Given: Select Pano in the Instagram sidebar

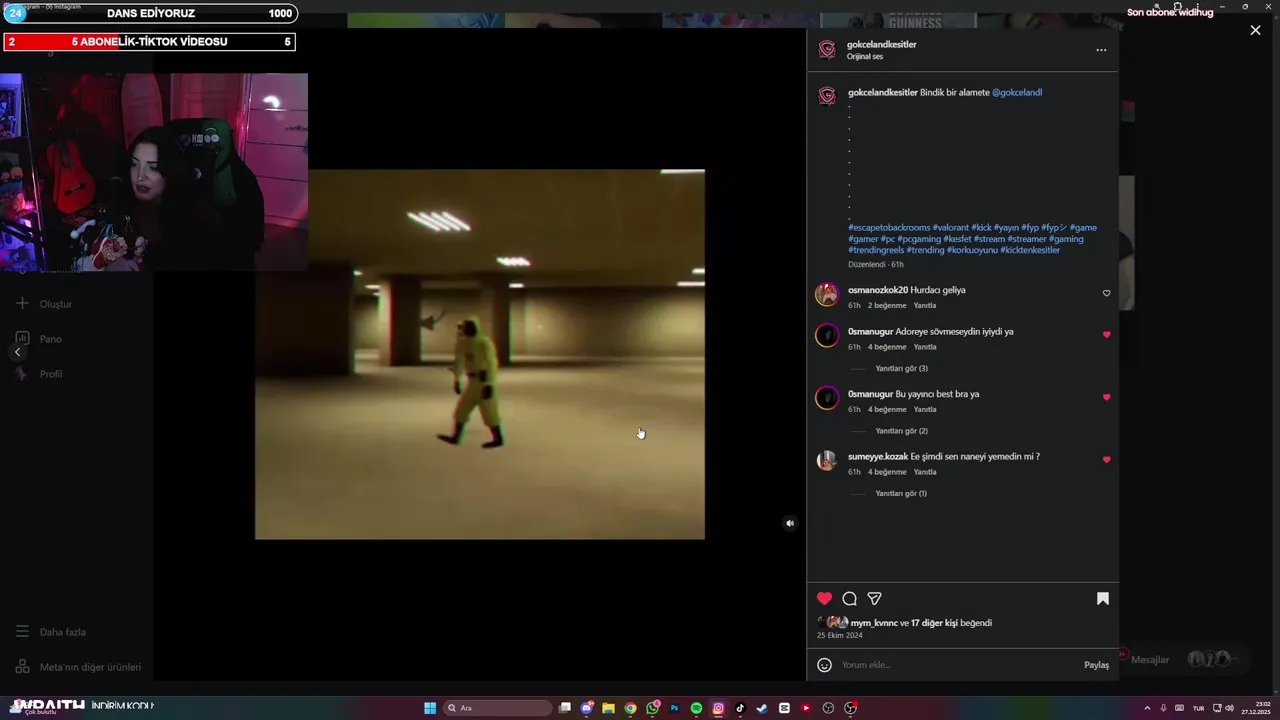Looking at the screenshot, I should coord(39,339).
